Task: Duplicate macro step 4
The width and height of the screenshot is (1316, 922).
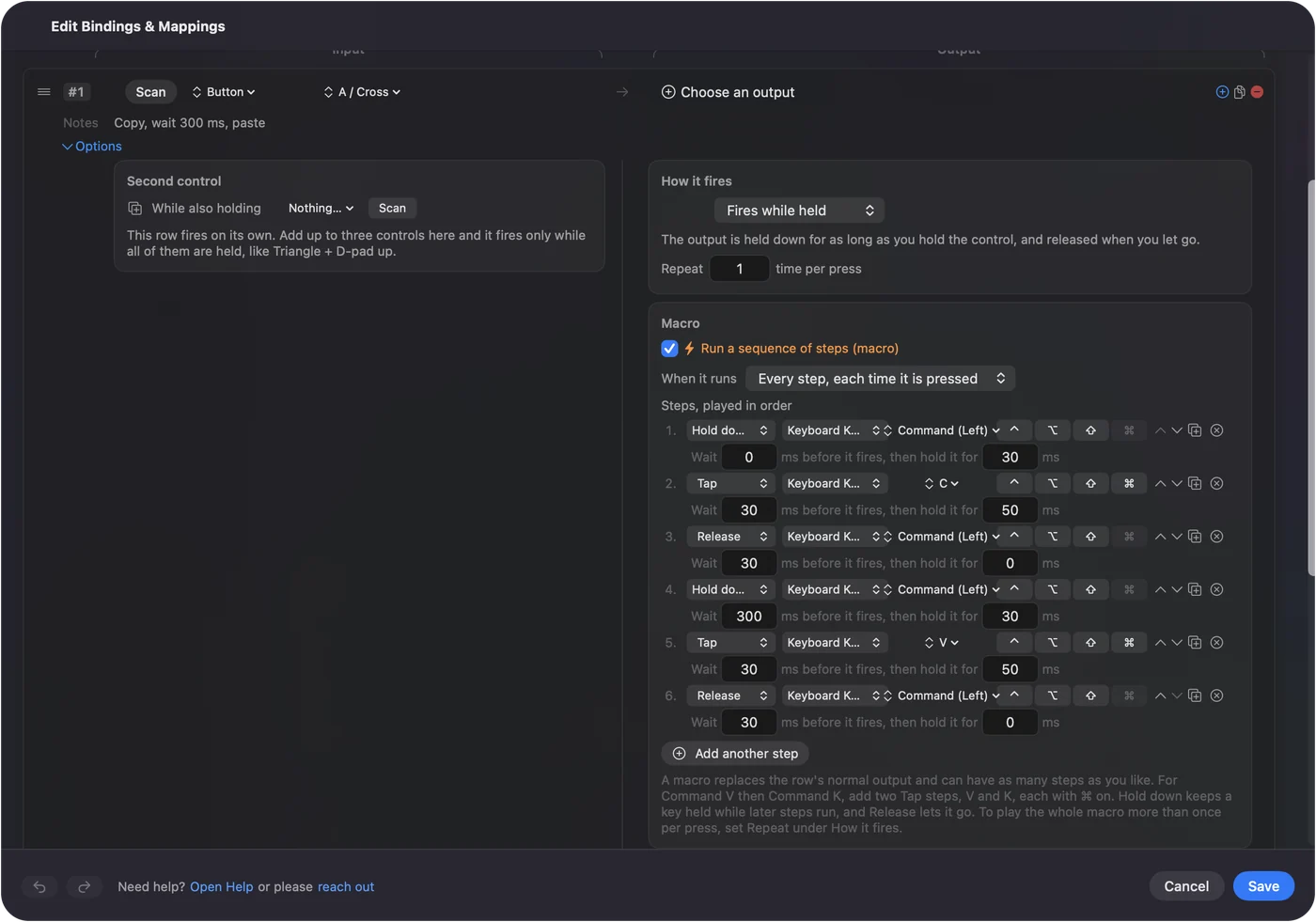Action: [x=1195, y=589]
